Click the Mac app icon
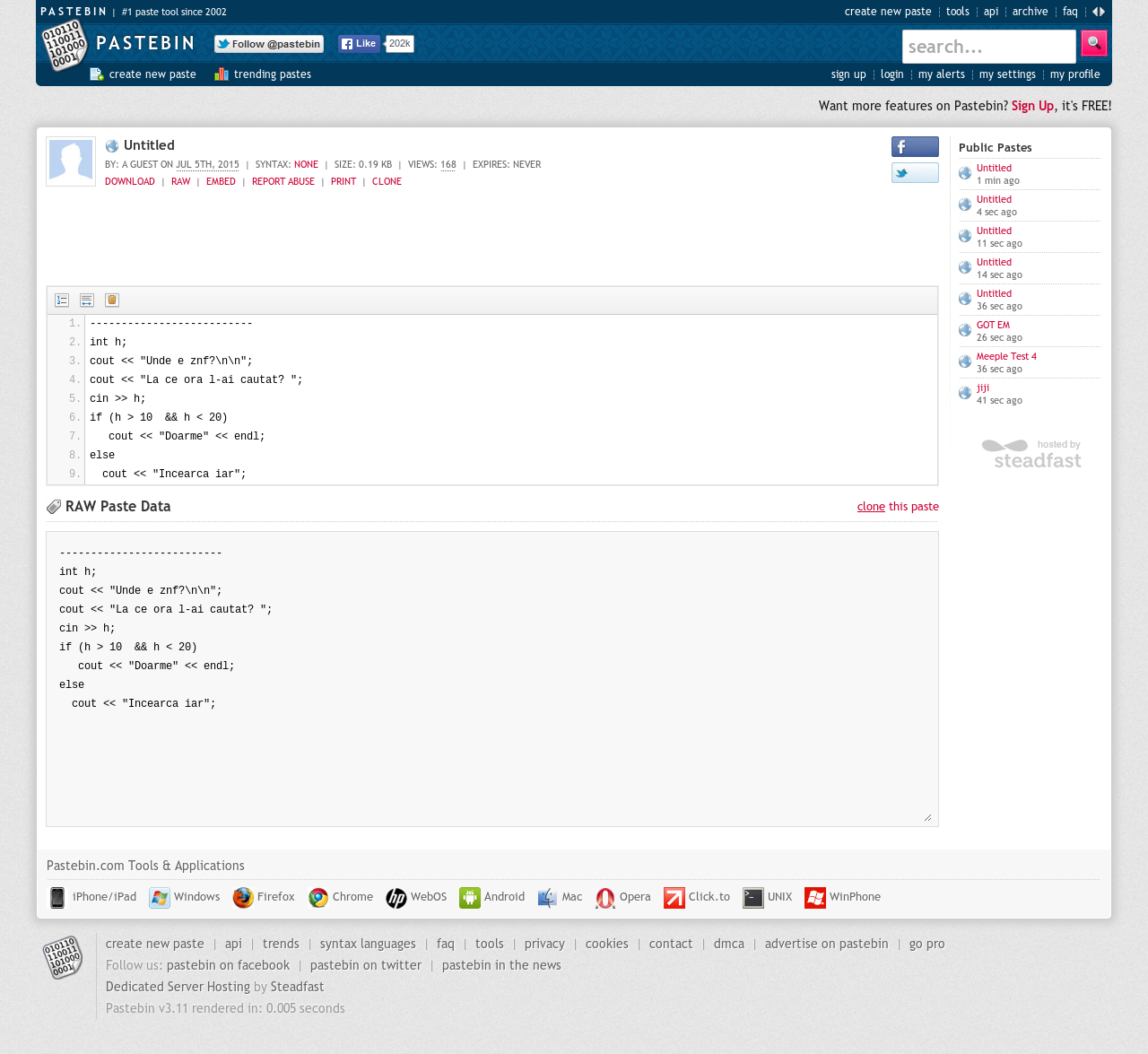The height and width of the screenshot is (1054, 1148). [x=547, y=898]
